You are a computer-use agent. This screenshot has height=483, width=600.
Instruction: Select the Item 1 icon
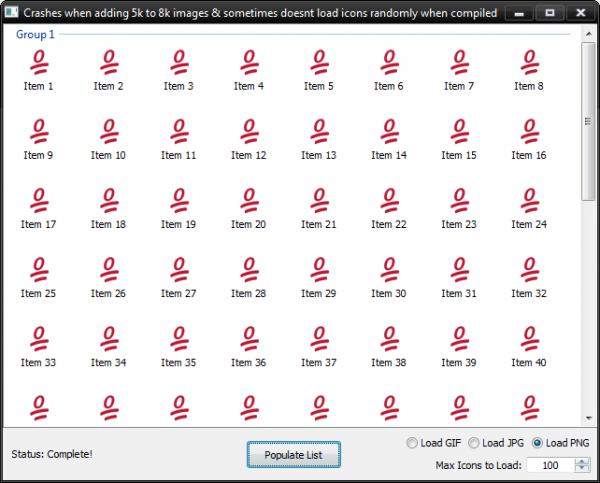(39, 62)
